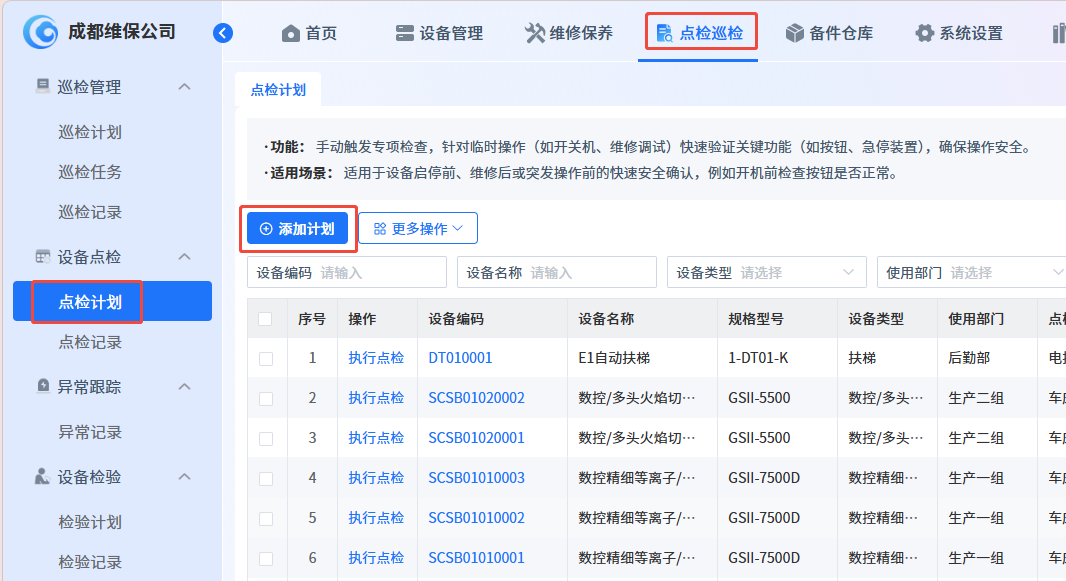The image size is (1066, 581).
Task: Click the 备件仓库 box icon
Action: pos(795,33)
